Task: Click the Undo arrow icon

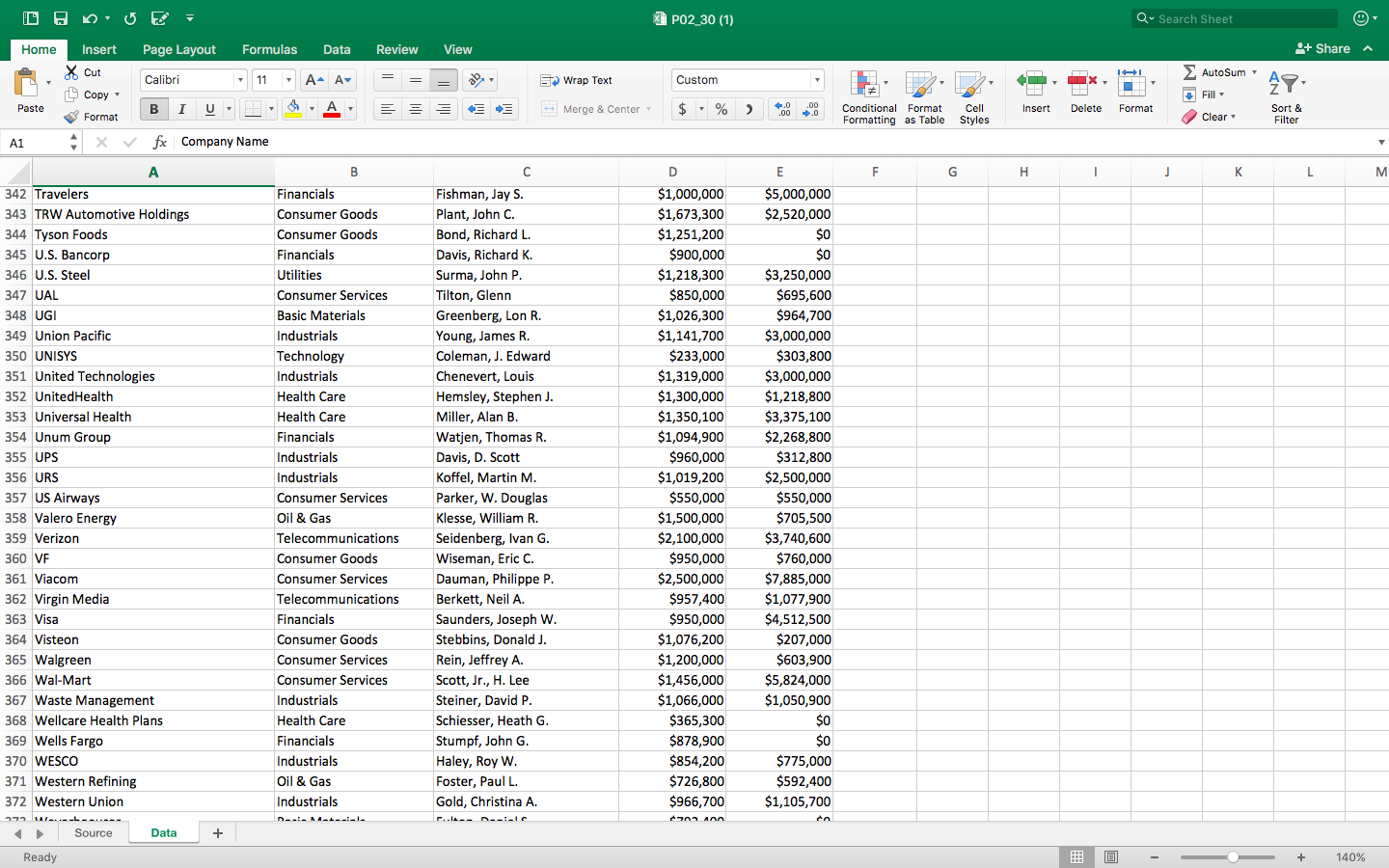Action: click(x=90, y=18)
